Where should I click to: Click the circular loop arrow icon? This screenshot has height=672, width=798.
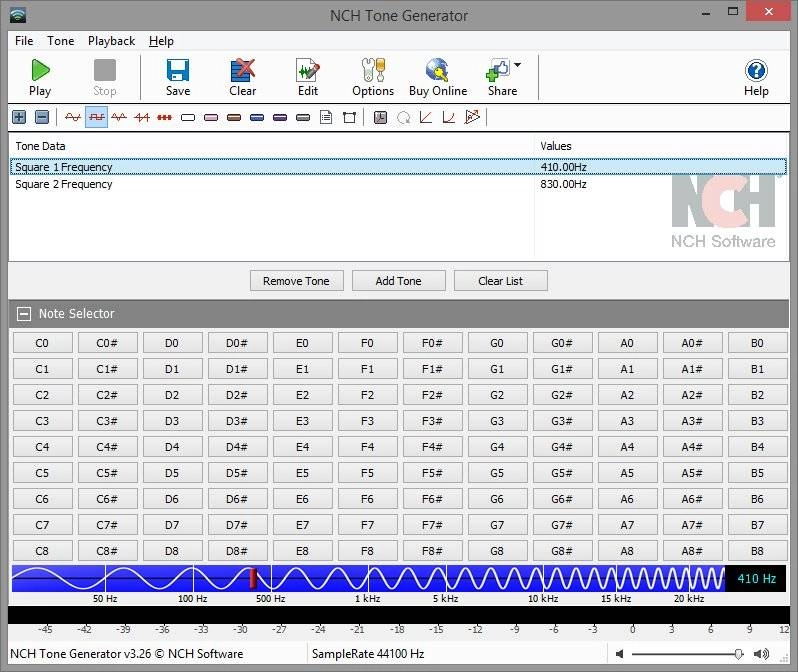point(404,118)
